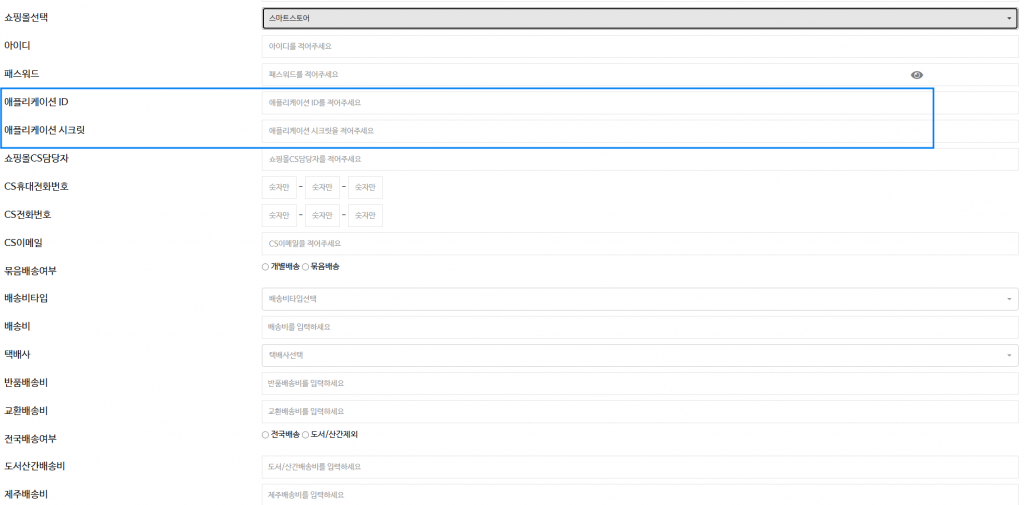Click the 쇼핑몰선택 label text
Image resolution: width=1024 pixels, height=505 pixels.
pos(26,18)
